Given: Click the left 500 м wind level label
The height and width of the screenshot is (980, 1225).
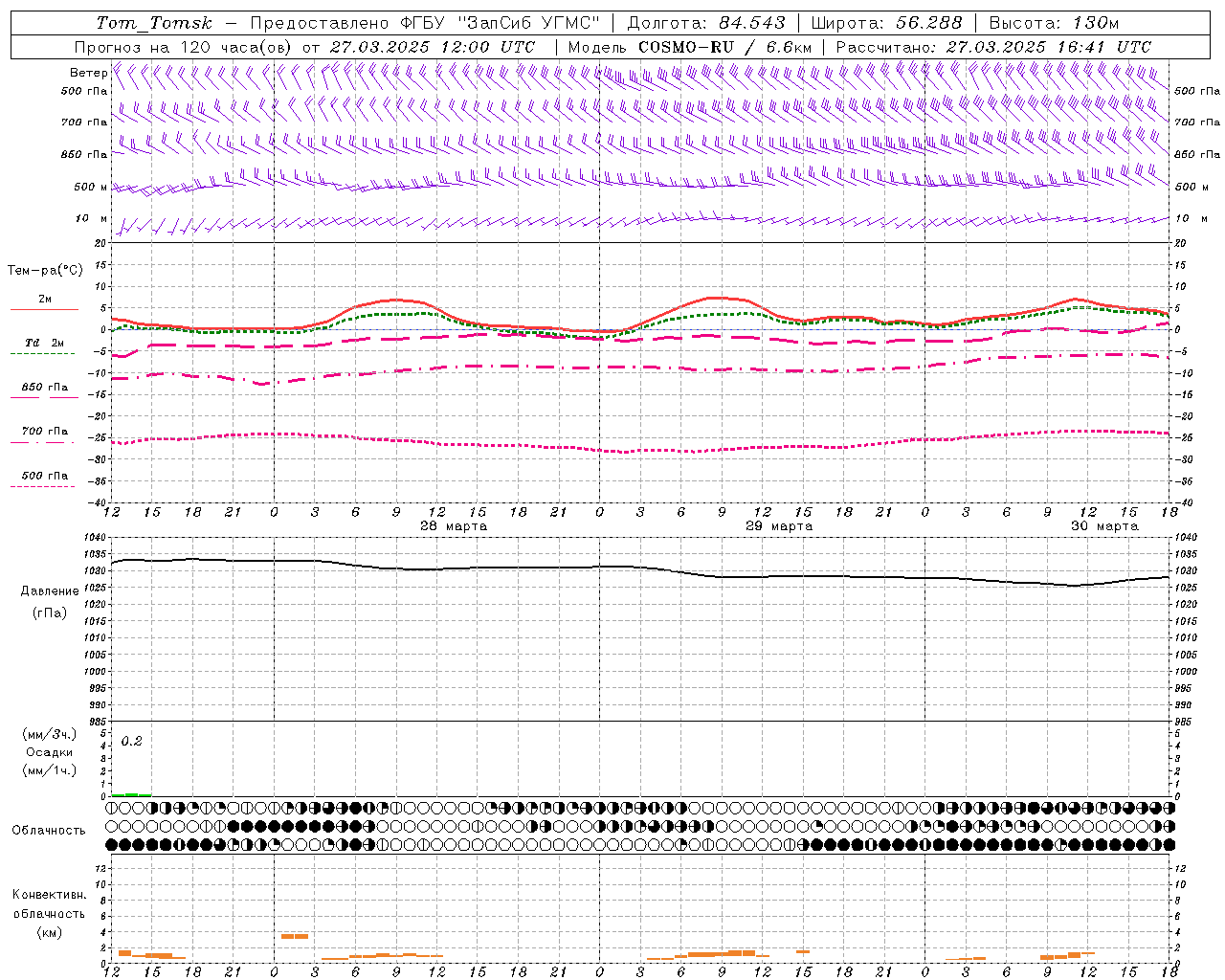Looking at the screenshot, I should click(91, 187).
